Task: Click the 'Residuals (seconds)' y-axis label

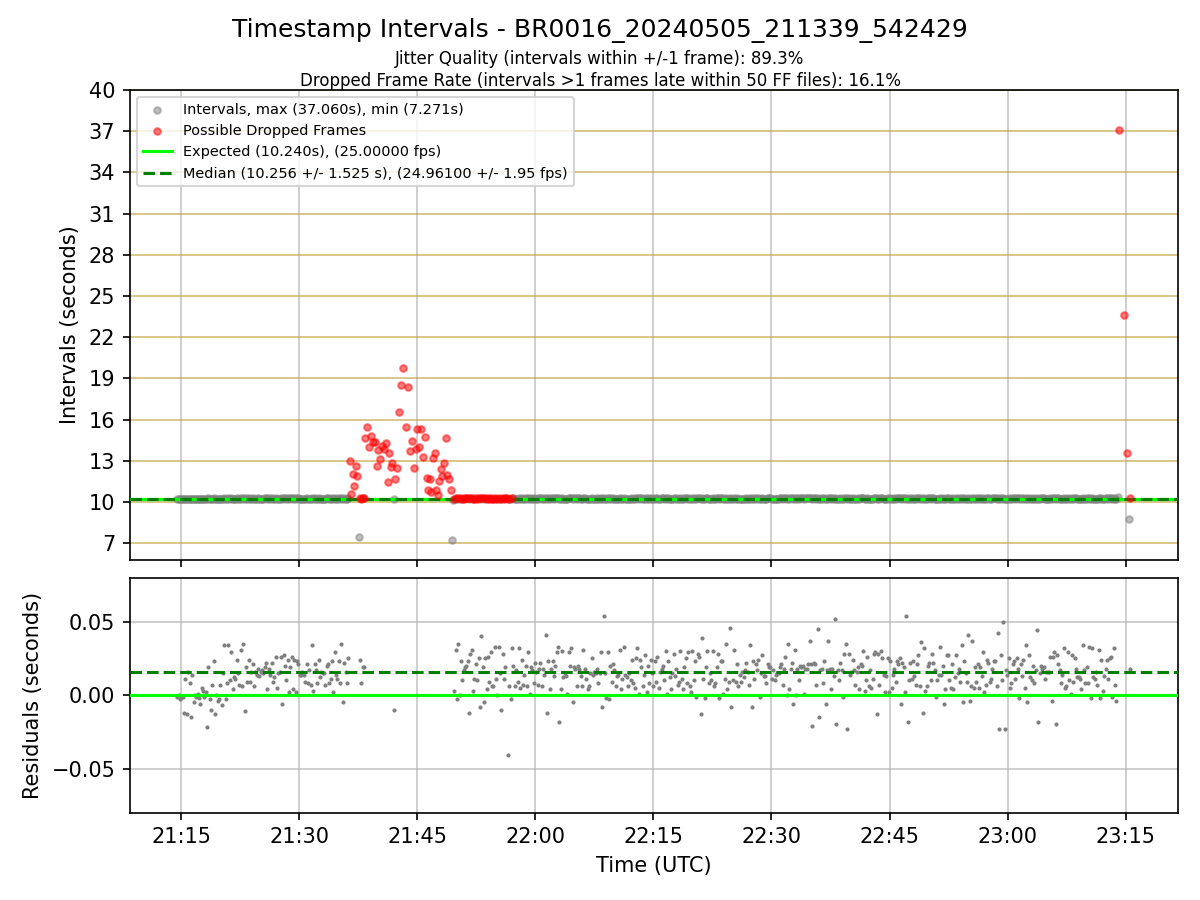Action: click(x=32, y=696)
